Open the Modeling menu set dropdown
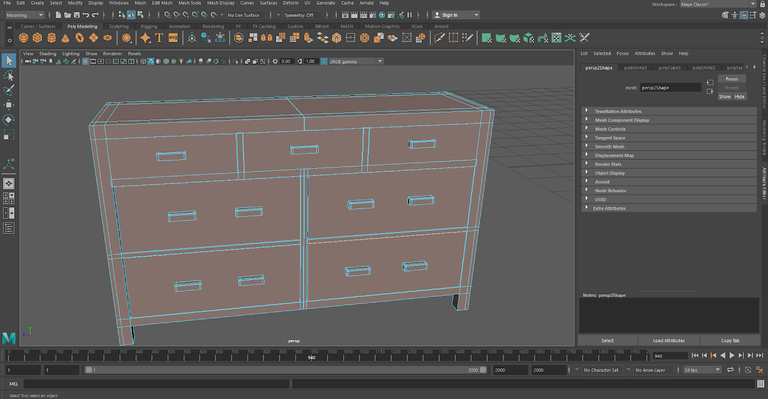 point(24,15)
